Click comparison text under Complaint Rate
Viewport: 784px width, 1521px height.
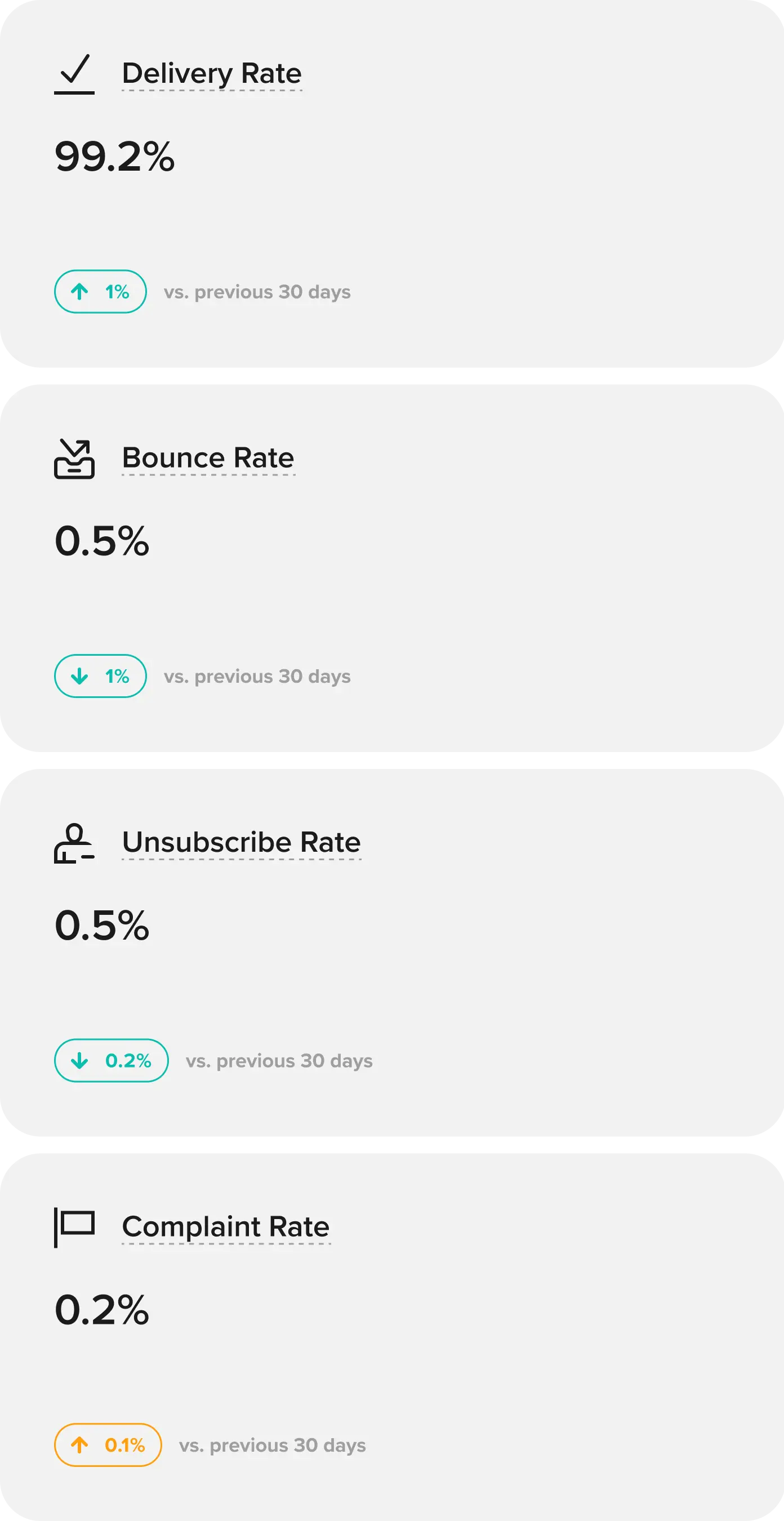click(273, 1445)
